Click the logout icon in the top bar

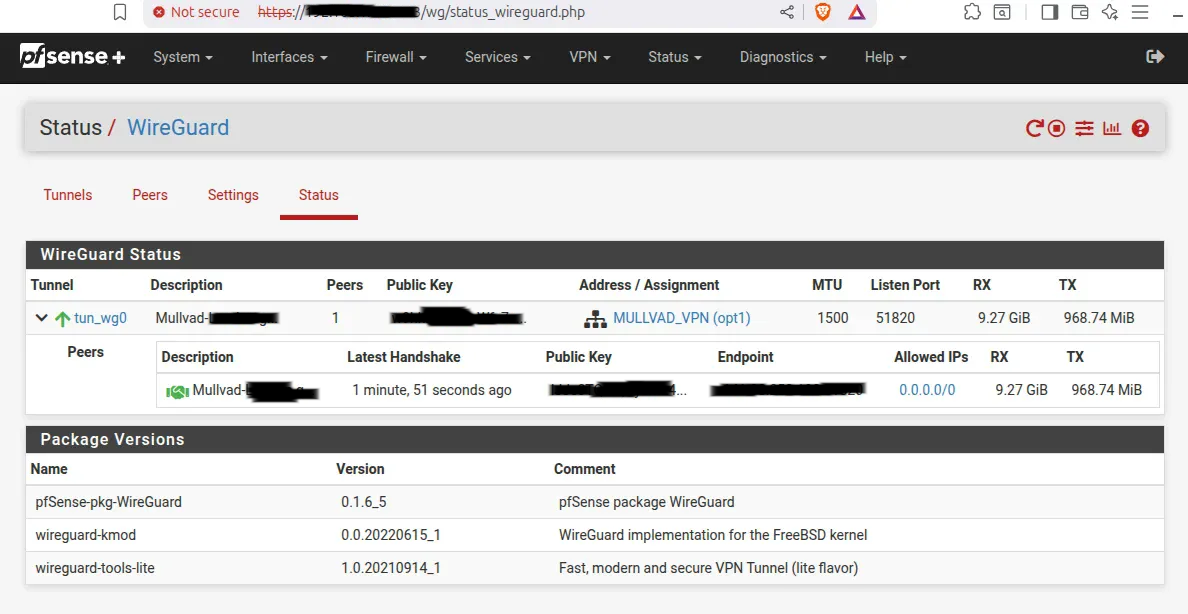coord(1155,57)
